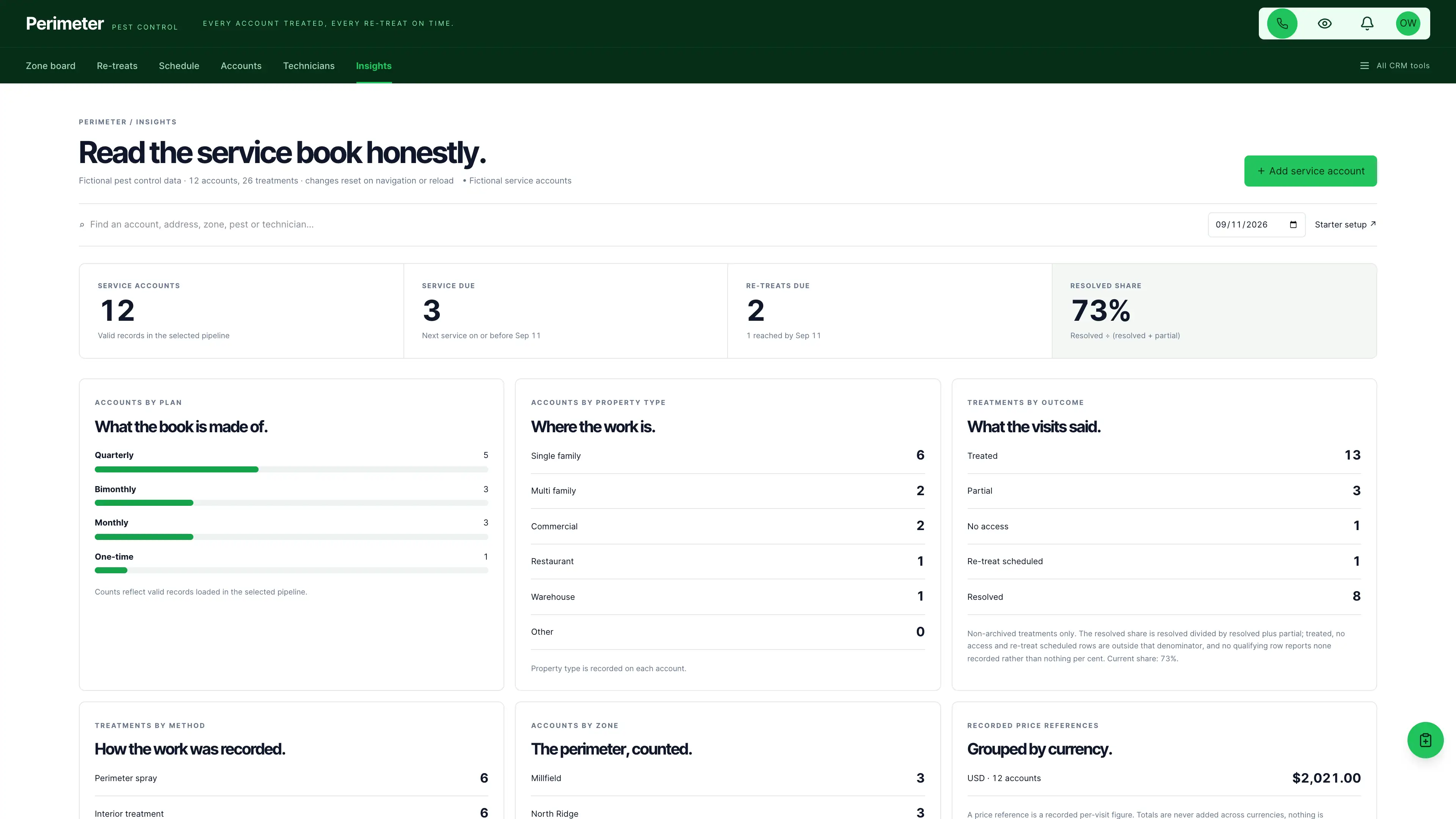Image resolution: width=1456 pixels, height=819 pixels.
Task: Open the calendar picker in date field
Action: click(x=1293, y=224)
